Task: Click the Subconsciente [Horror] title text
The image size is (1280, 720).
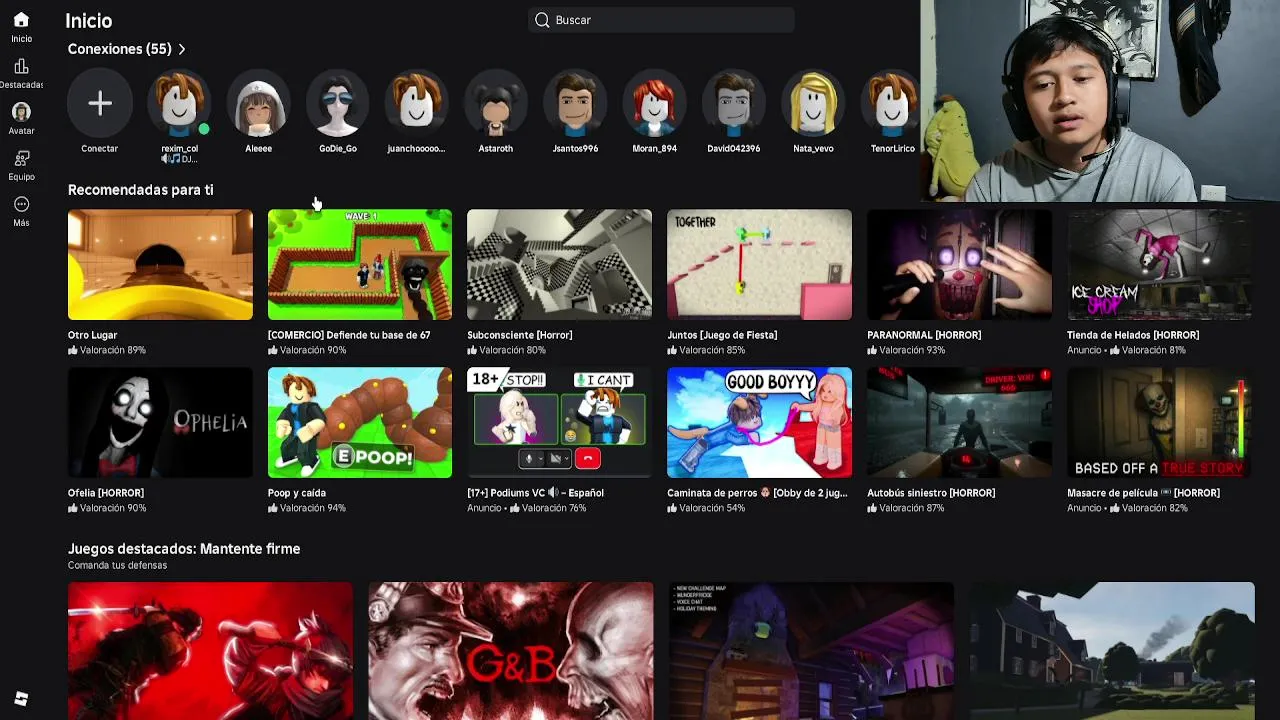Action: (519, 335)
